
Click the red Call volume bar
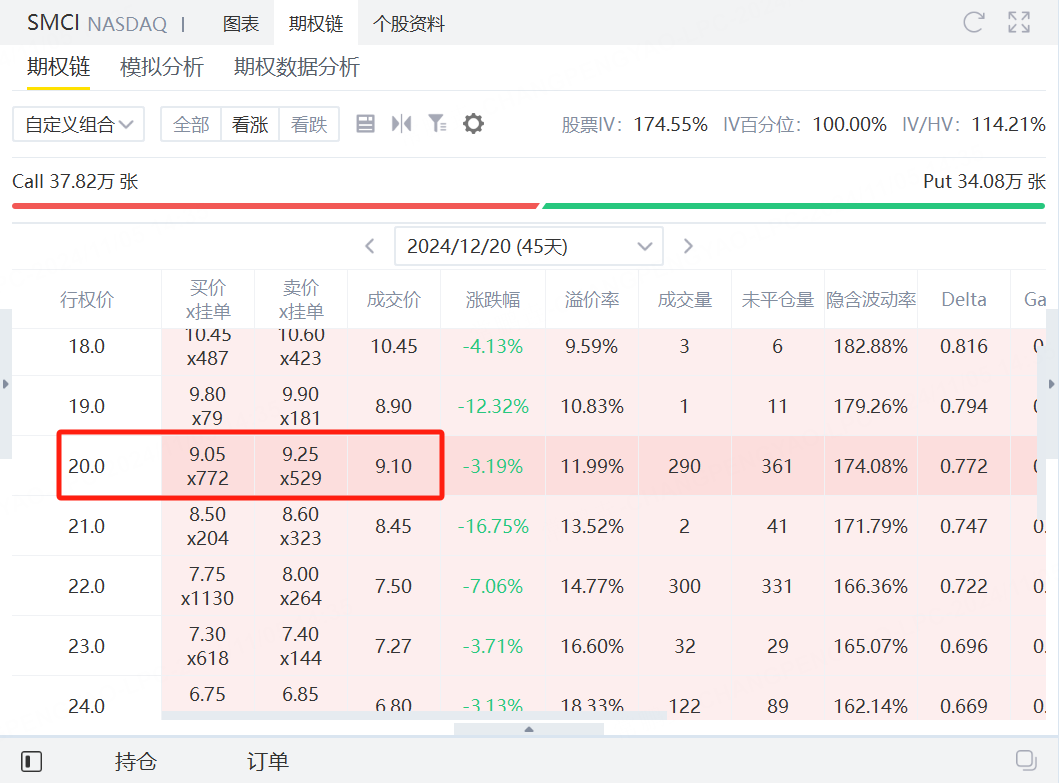276,205
